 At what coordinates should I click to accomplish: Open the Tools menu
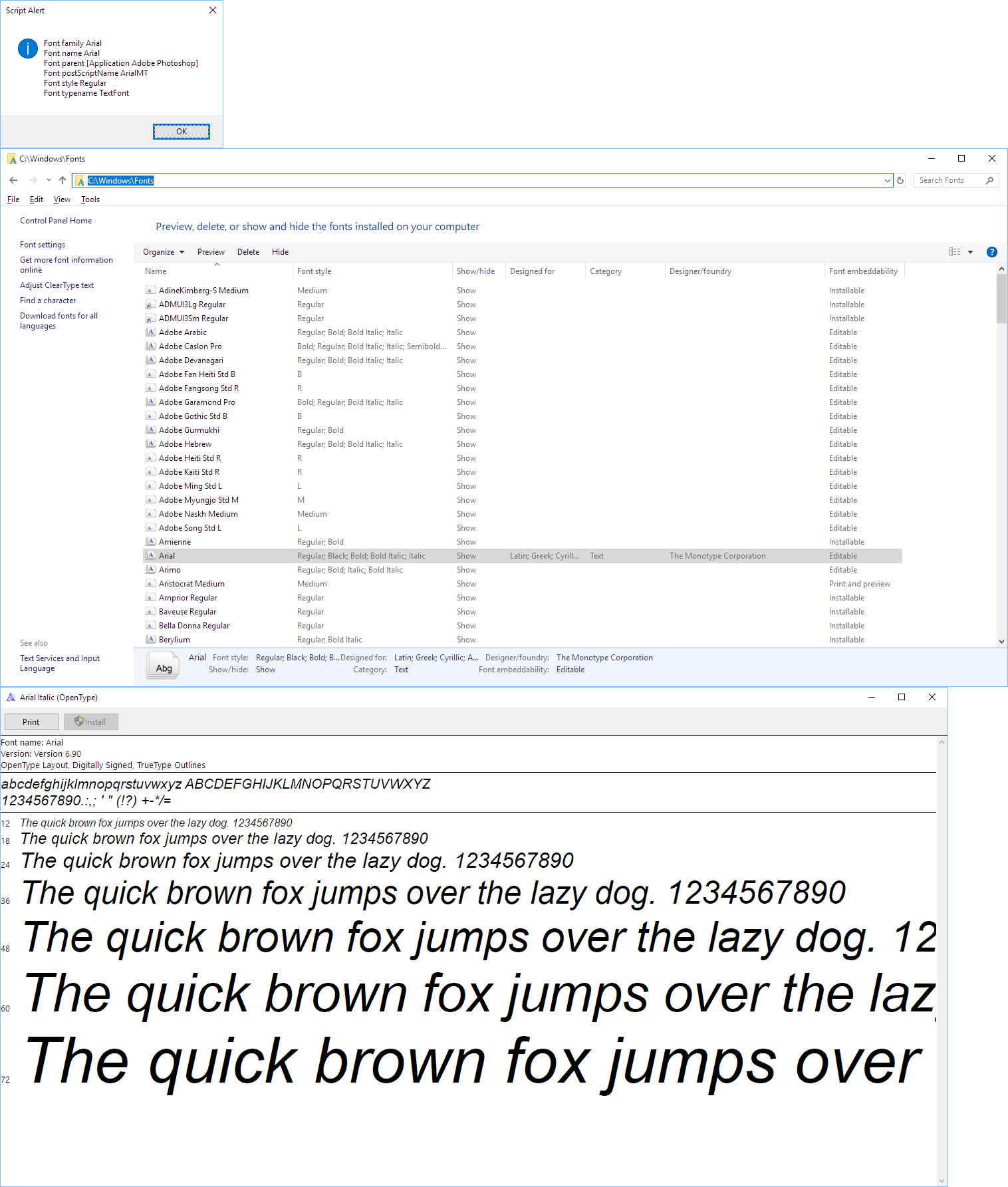click(x=90, y=199)
